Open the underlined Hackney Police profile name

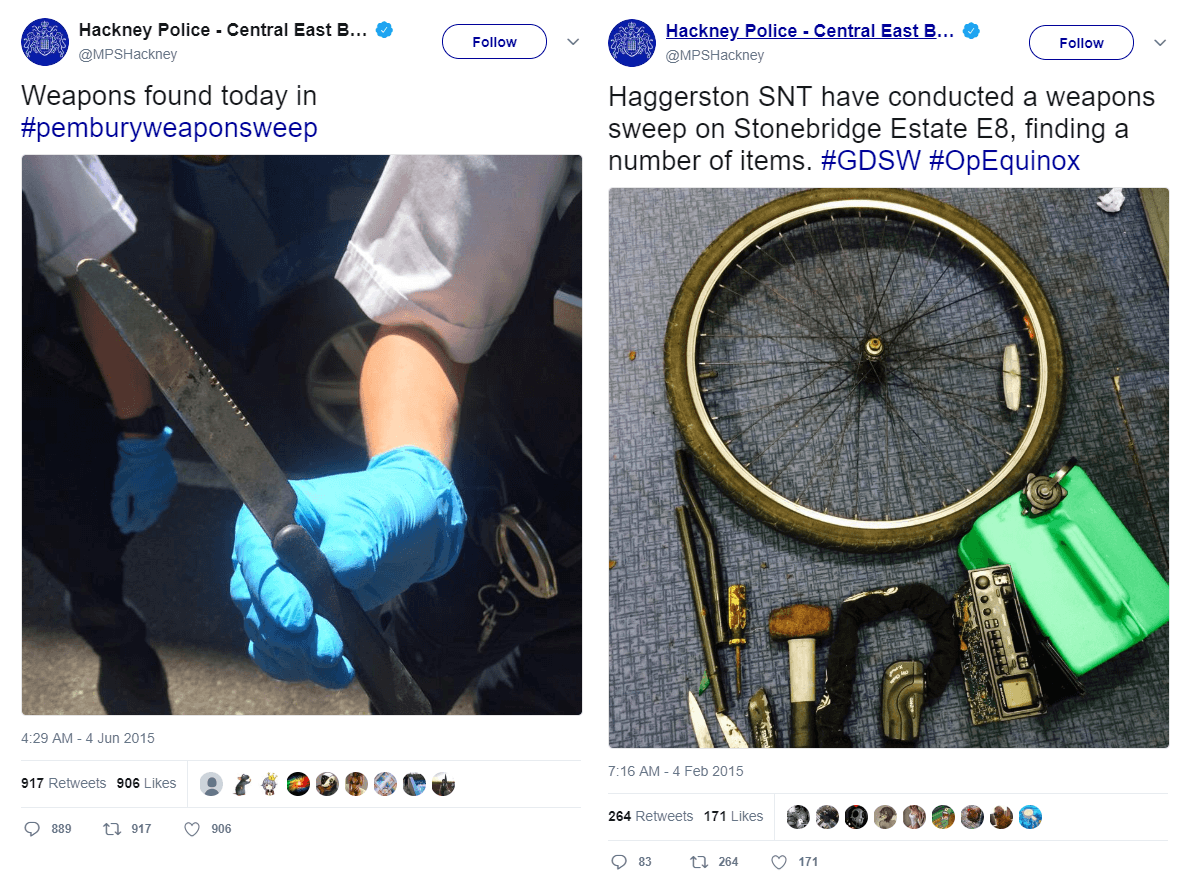click(809, 31)
